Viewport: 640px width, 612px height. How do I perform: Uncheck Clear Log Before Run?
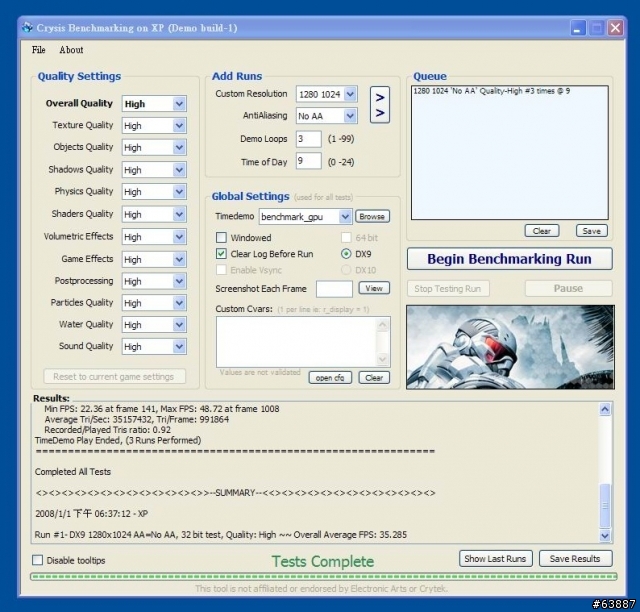click(221, 254)
